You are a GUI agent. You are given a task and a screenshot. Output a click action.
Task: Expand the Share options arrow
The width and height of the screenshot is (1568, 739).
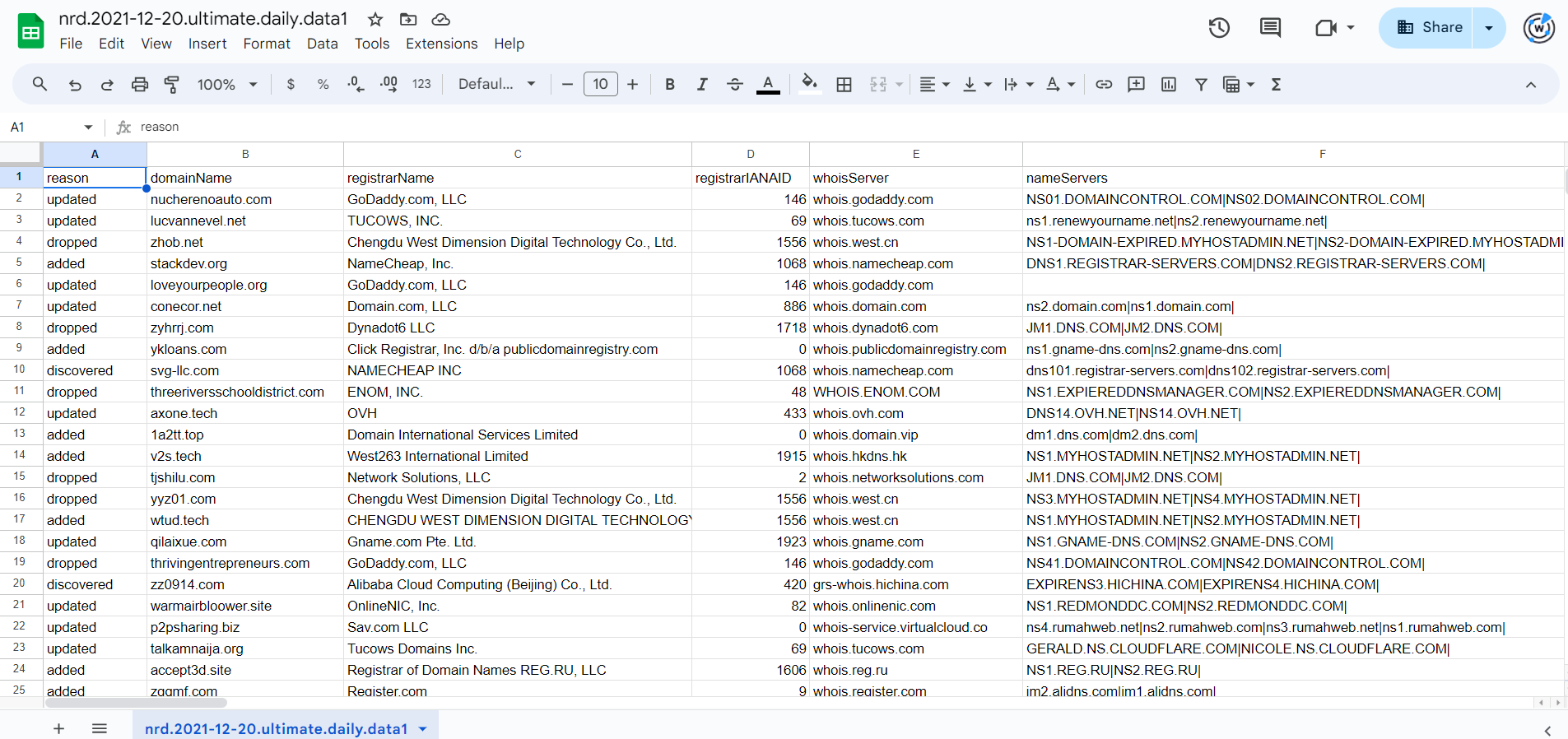click(1489, 28)
